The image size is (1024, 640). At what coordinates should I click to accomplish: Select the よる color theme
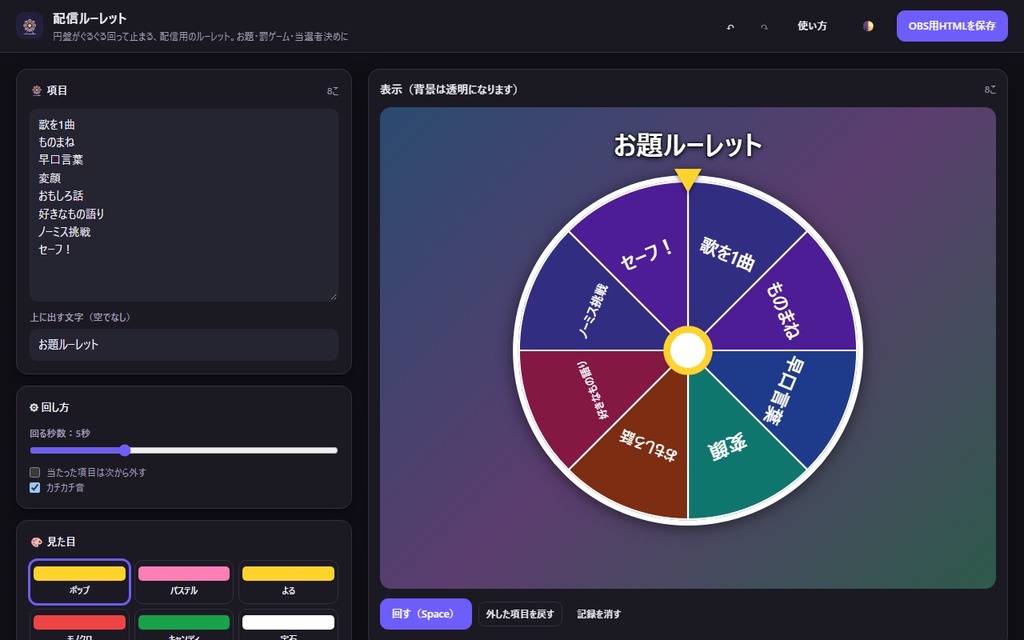tap(288, 582)
